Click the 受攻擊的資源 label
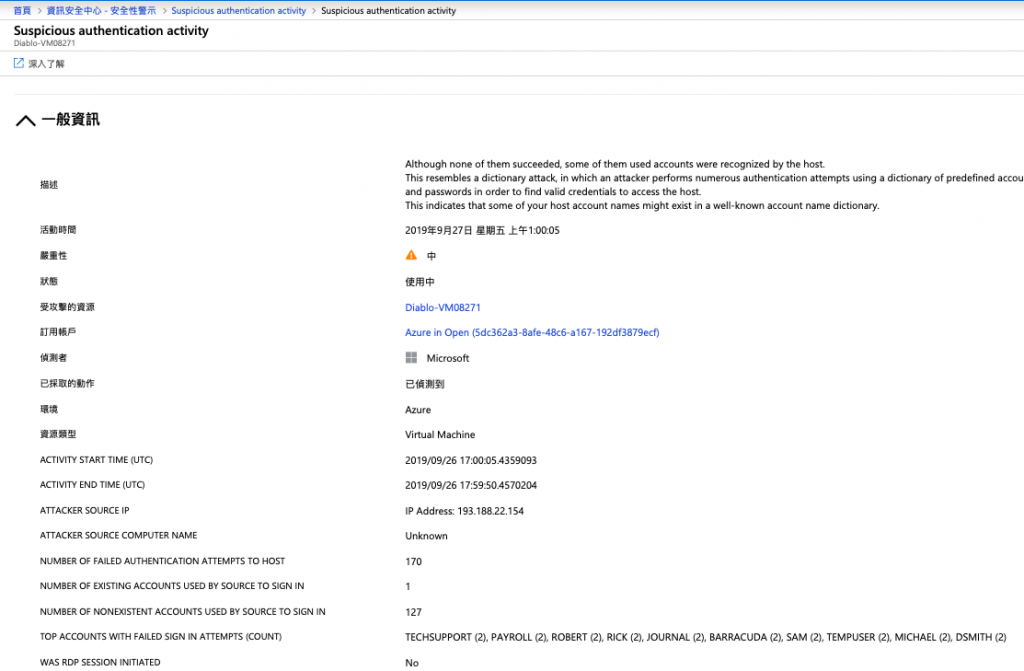 click(67, 307)
